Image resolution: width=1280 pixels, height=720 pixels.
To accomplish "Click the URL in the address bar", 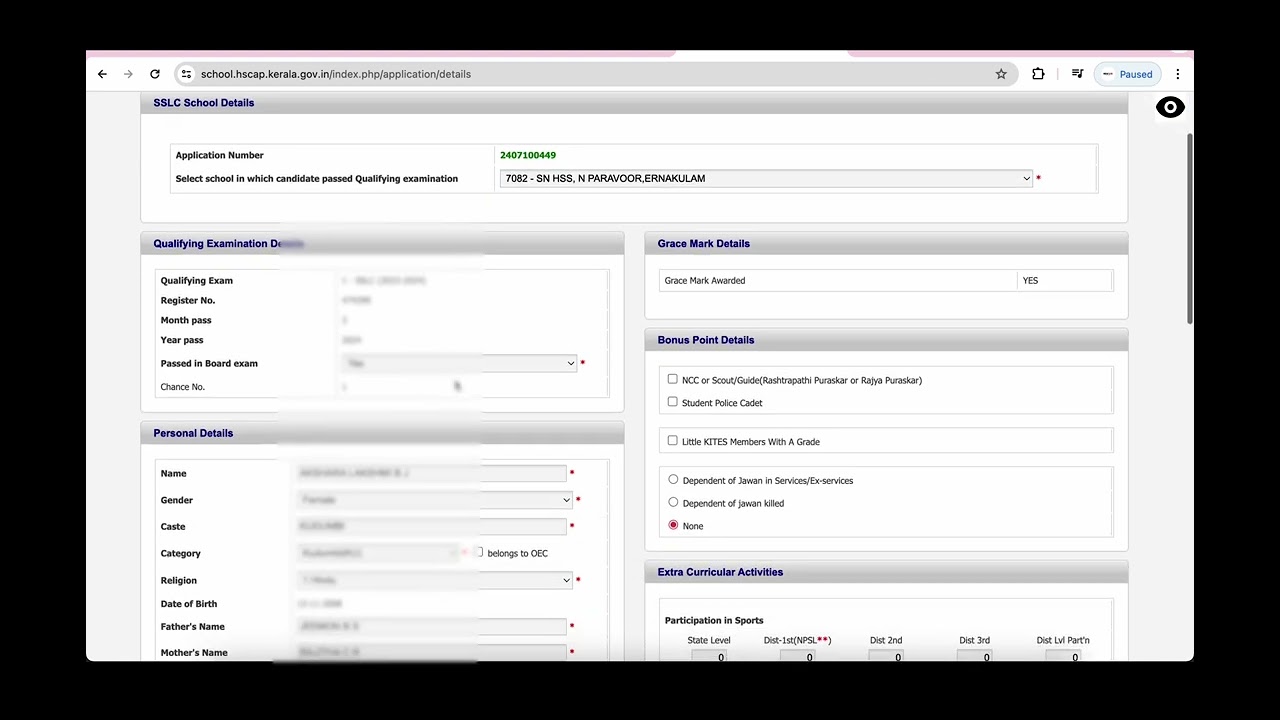I will point(335,74).
